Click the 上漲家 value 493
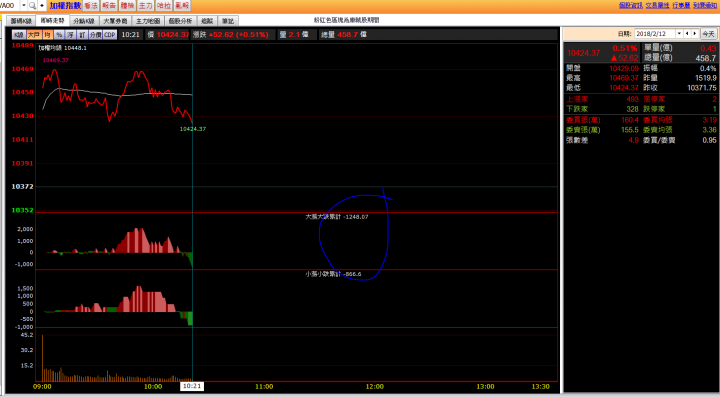 point(632,99)
